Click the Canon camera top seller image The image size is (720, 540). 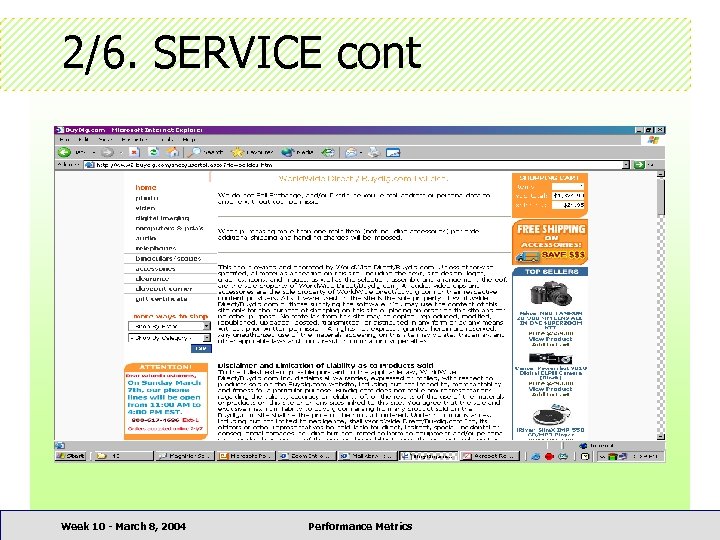[550, 359]
